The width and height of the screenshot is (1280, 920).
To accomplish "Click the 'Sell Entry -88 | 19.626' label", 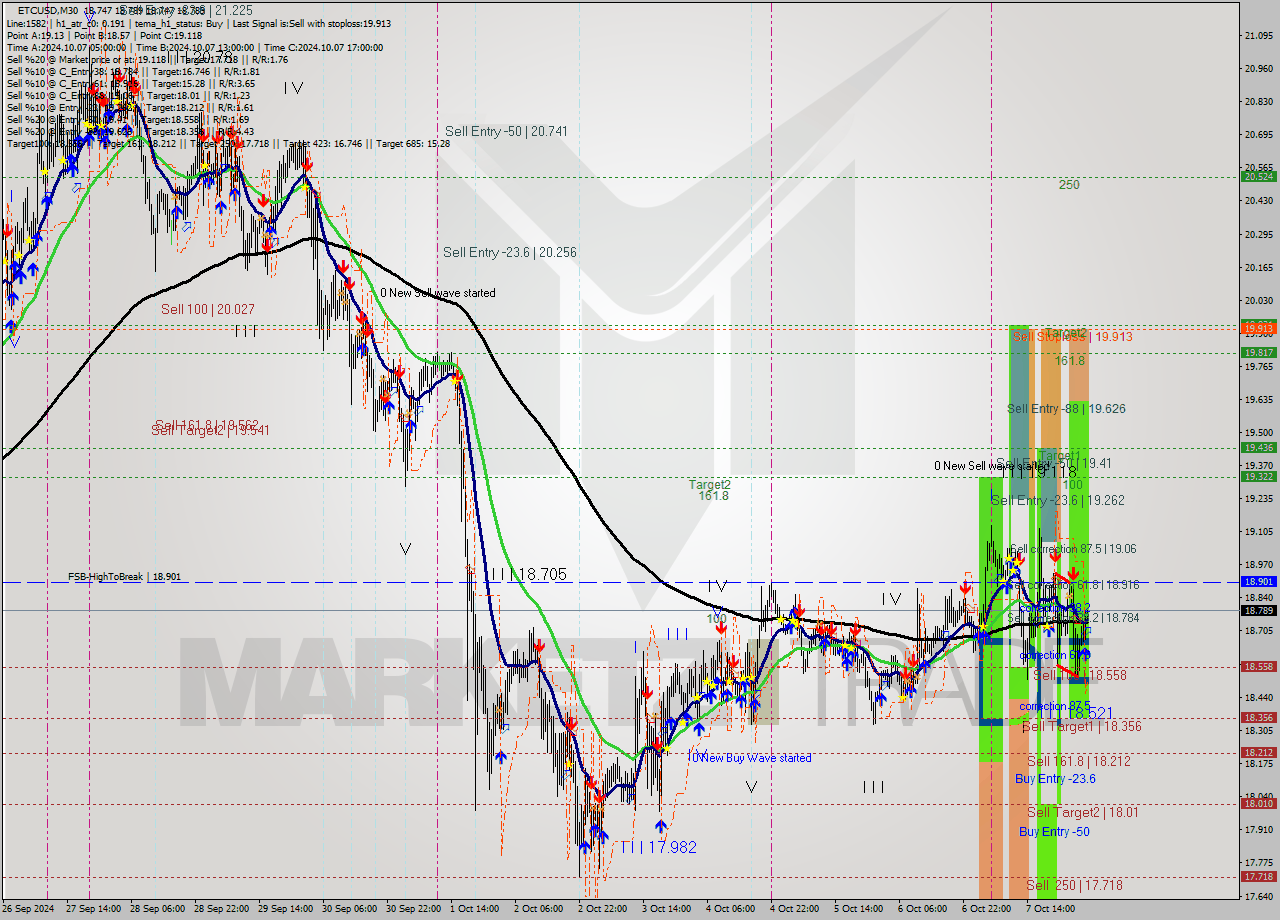I will pyautogui.click(x=1066, y=409).
